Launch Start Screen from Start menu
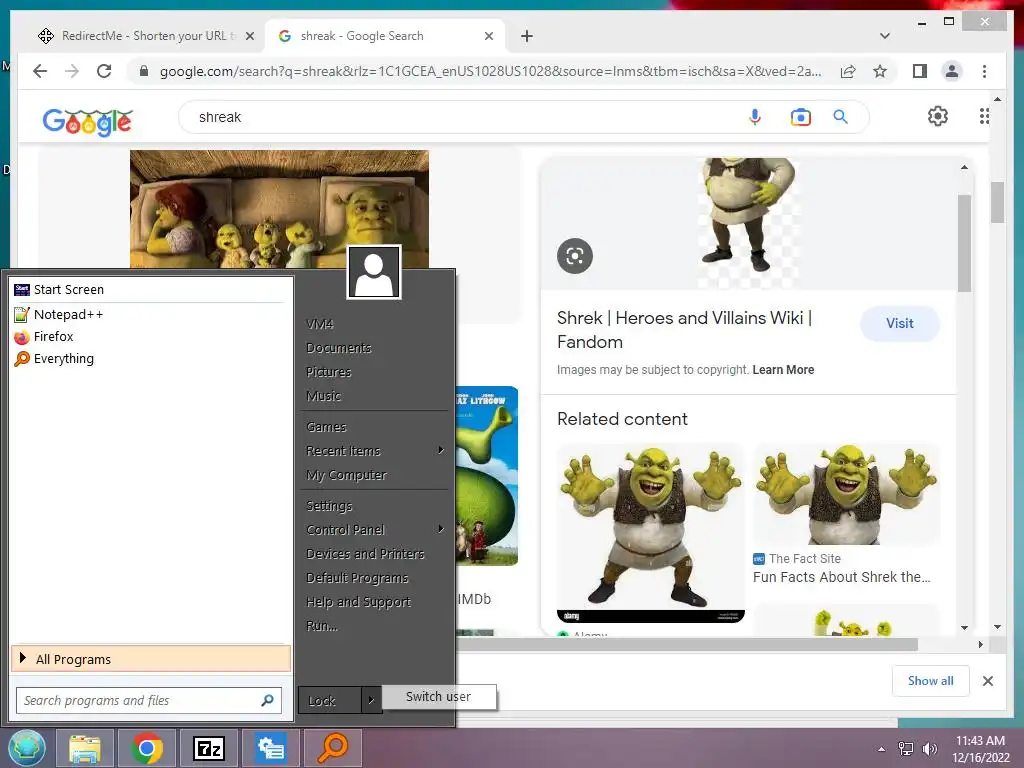 151,289
